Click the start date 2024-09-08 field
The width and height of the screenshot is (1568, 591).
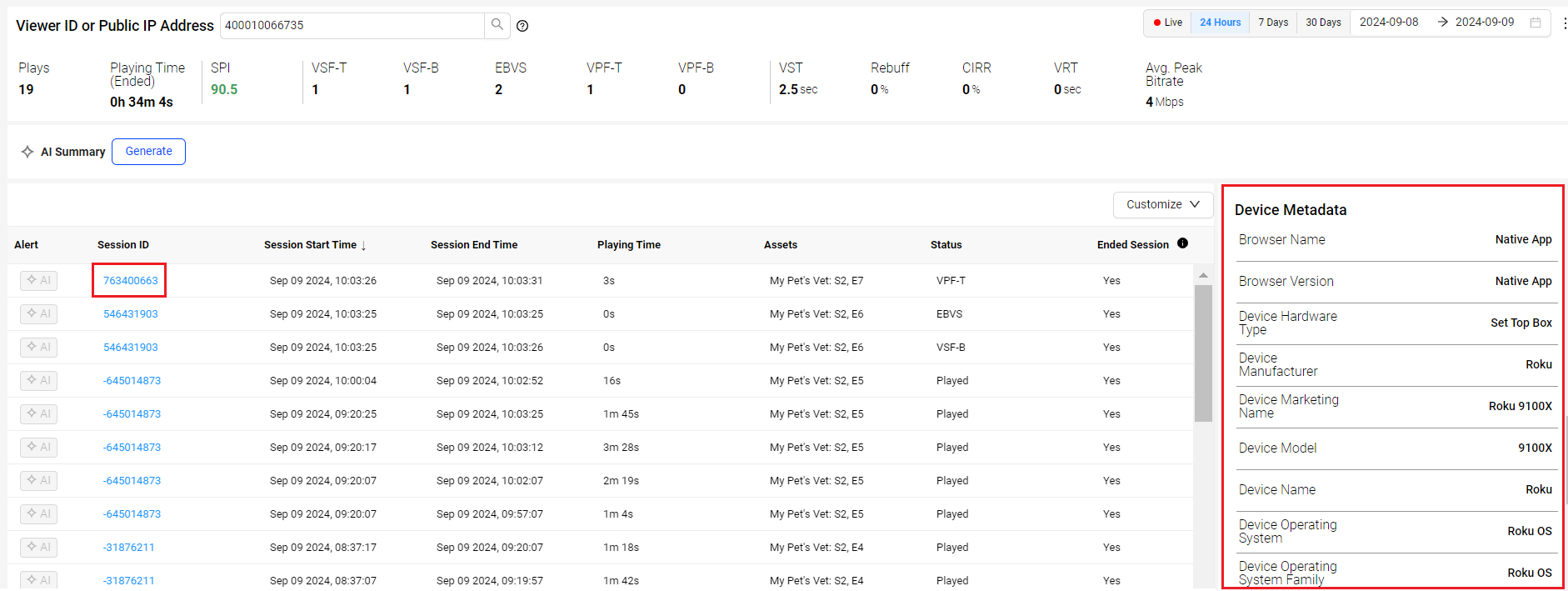[x=1388, y=23]
